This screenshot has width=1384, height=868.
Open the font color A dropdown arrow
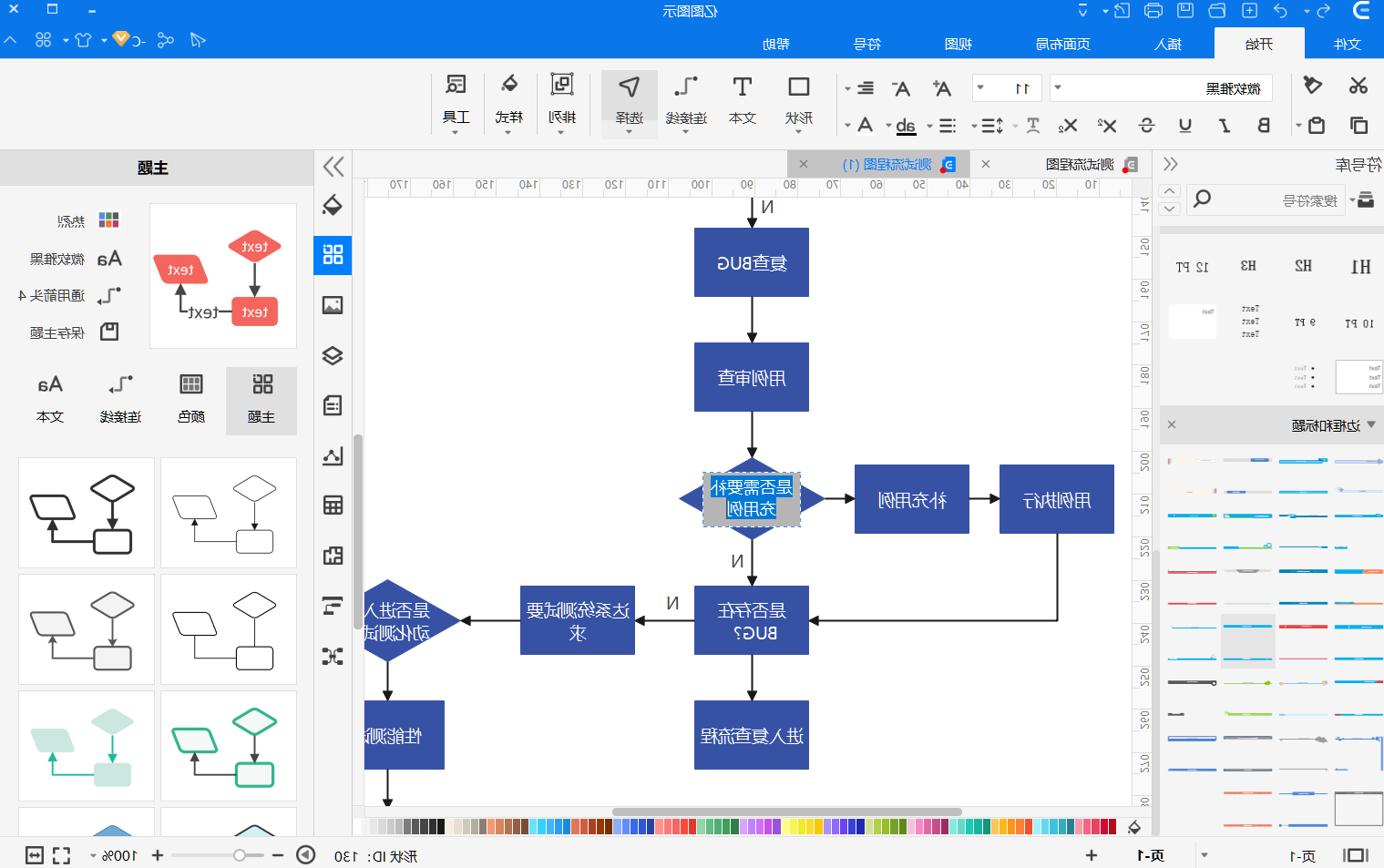847,126
